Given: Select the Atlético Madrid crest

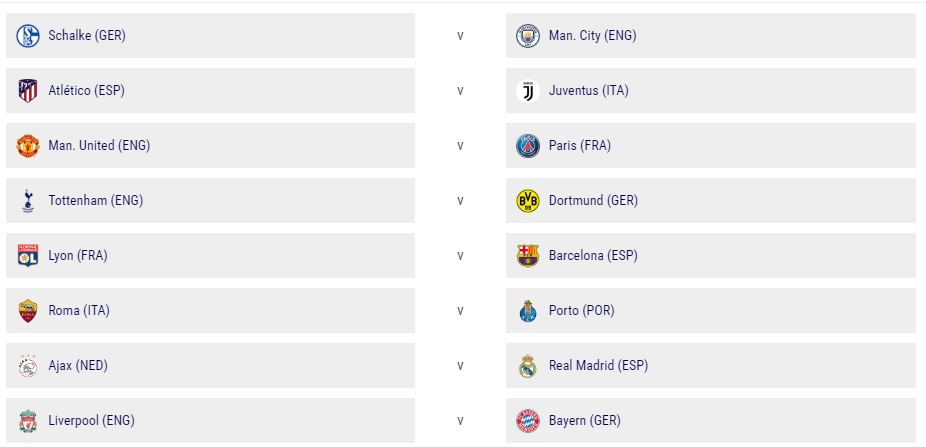Looking at the screenshot, I should [x=28, y=91].
